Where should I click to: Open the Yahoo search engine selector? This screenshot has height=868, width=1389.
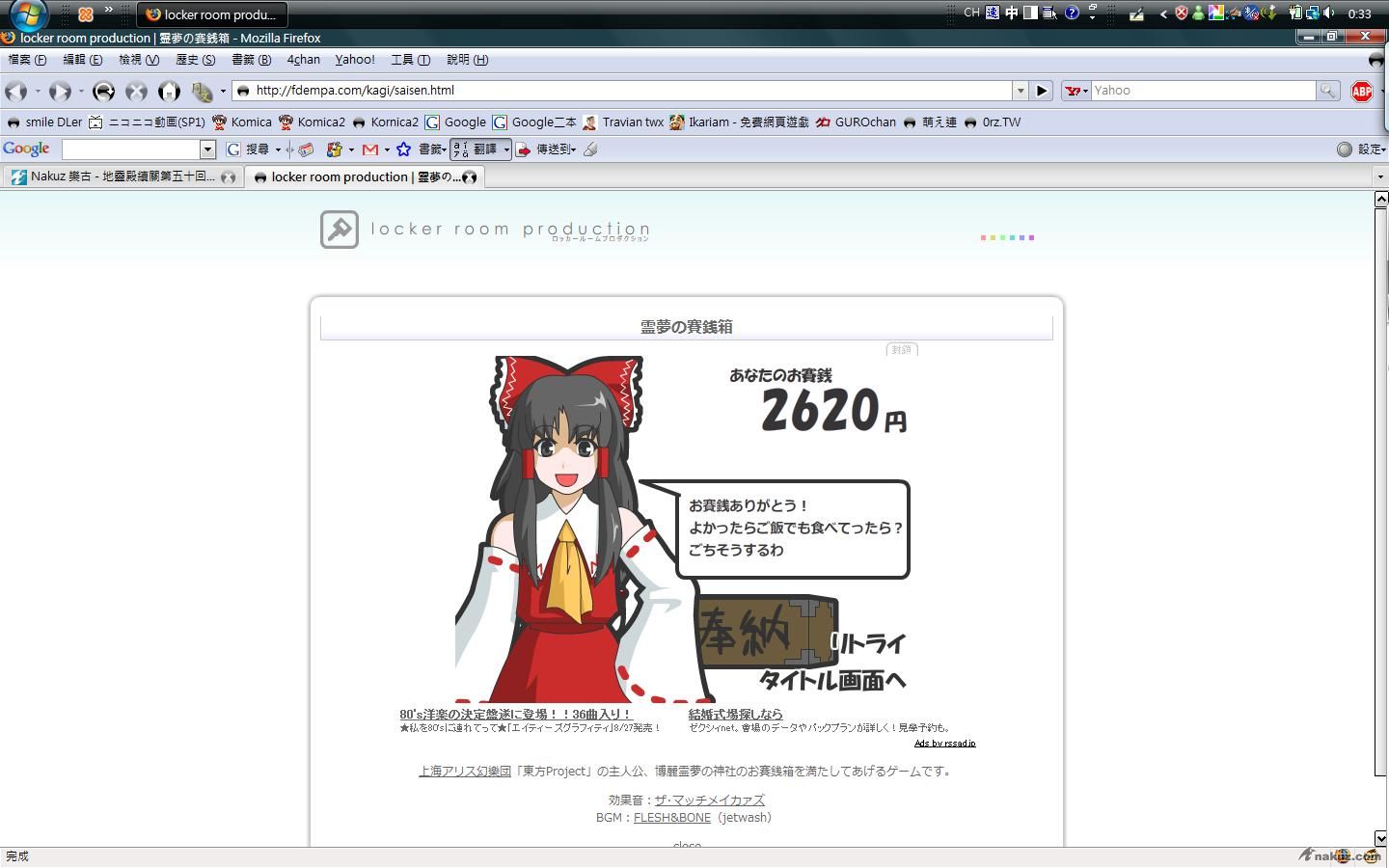pyautogui.click(x=1076, y=91)
